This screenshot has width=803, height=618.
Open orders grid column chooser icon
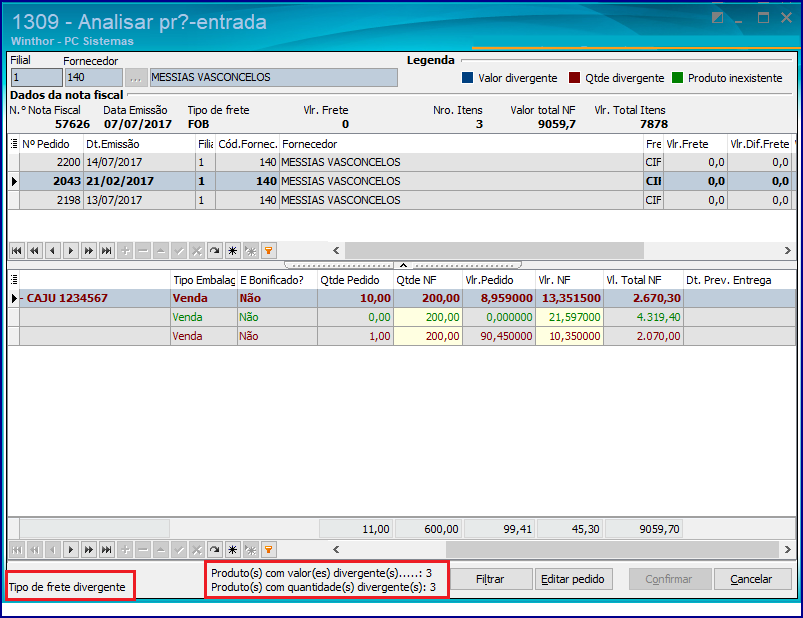(x=14, y=144)
